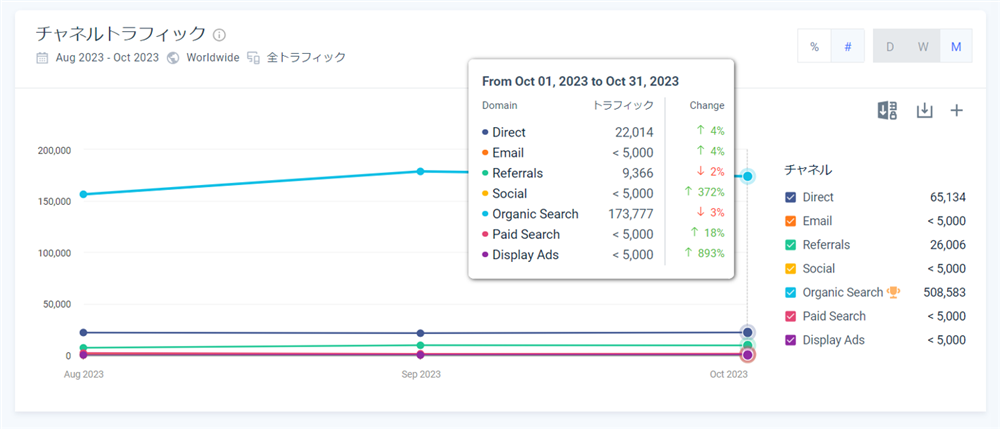The width and height of the screenshot is (1000, 429).
Task: Click the Sep 2023 axis label
Action: tap(420, 375)
